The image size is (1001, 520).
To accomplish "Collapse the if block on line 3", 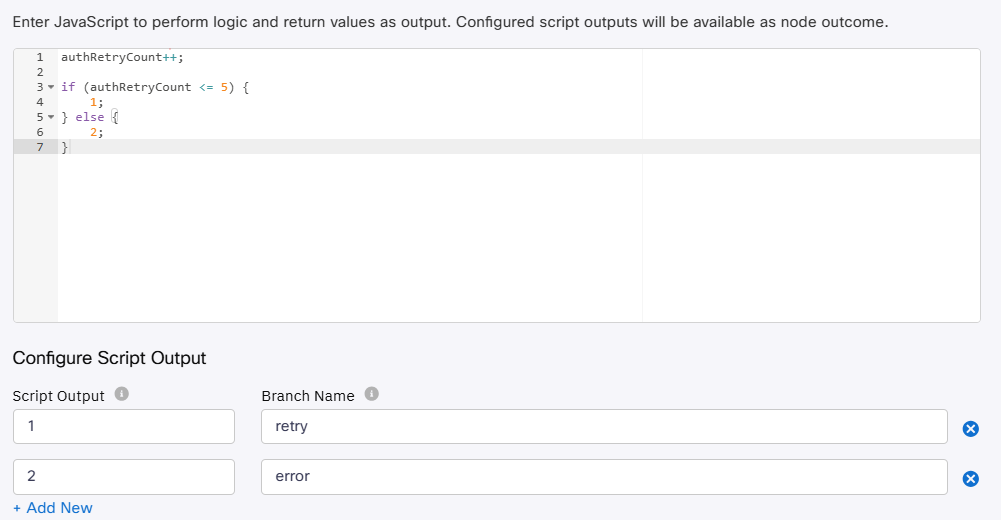I will click(51, 88).
